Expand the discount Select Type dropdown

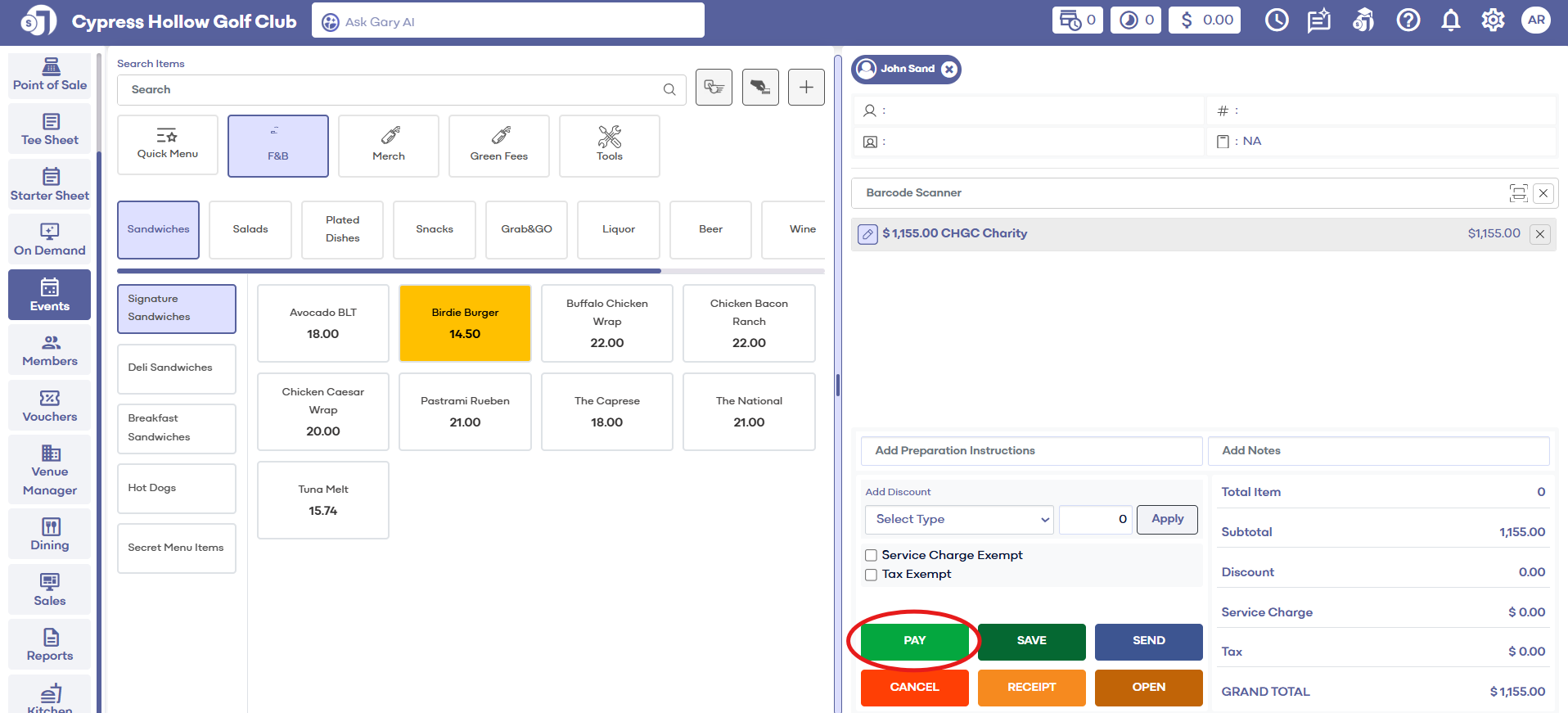pyautogui.click(x=958, y=519)
